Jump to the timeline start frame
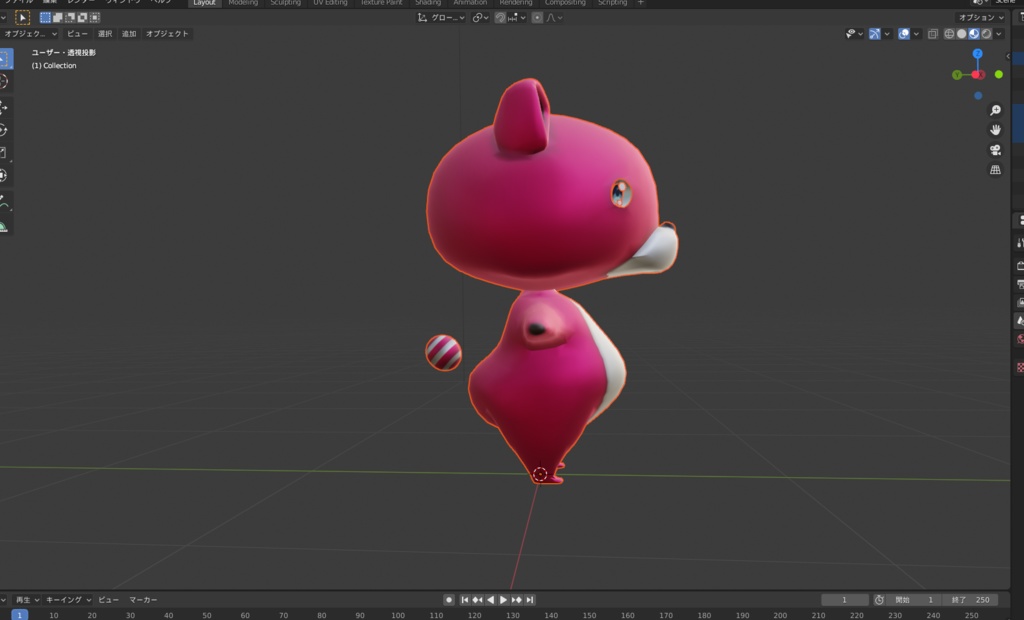The width and height of the screenshot is (1024, 620). pyautogui.click(x=464, y=600)
